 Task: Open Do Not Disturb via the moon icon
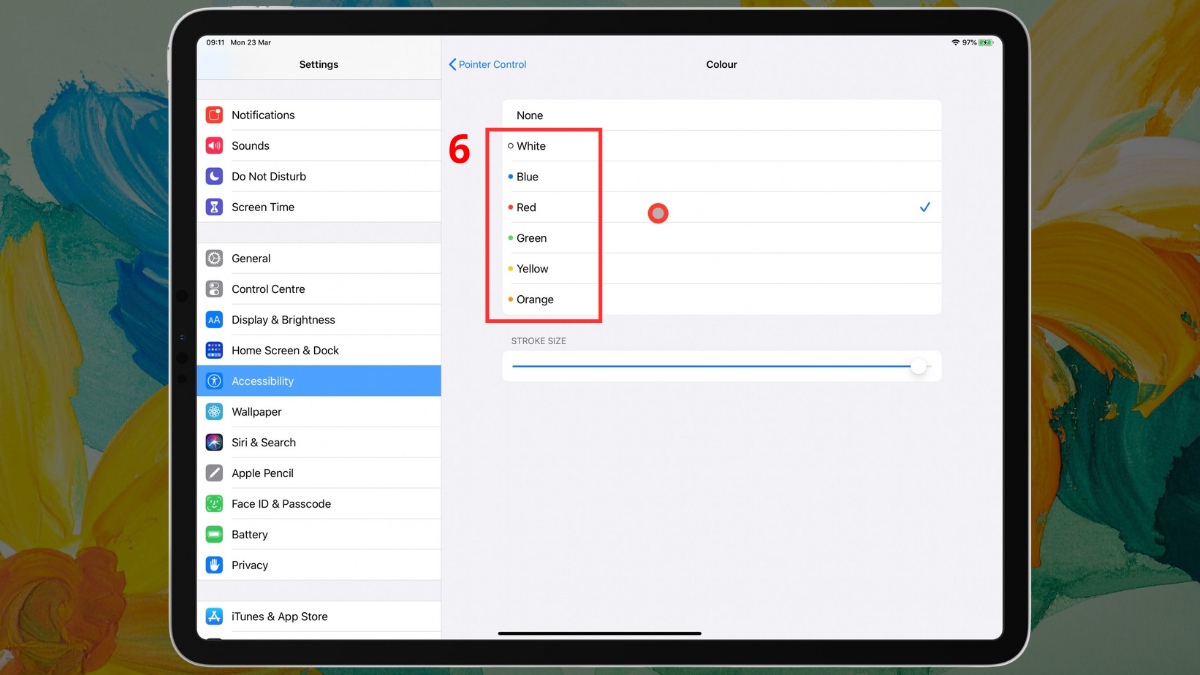213,176
